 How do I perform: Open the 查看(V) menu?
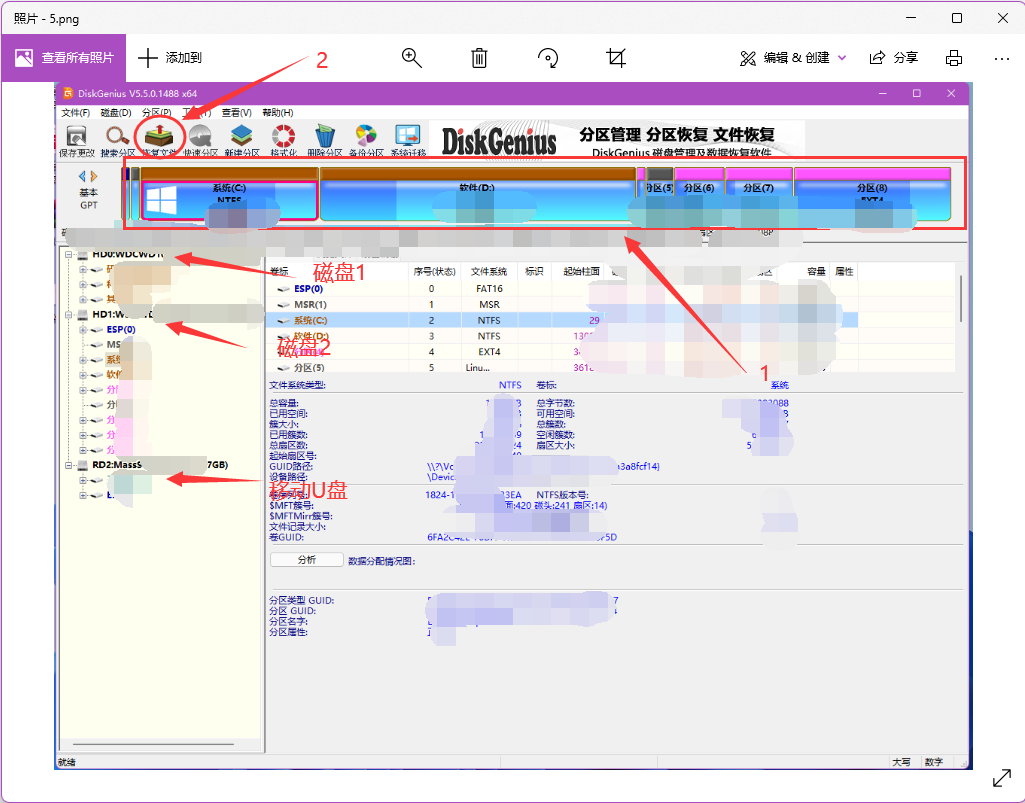click(237, 112)
